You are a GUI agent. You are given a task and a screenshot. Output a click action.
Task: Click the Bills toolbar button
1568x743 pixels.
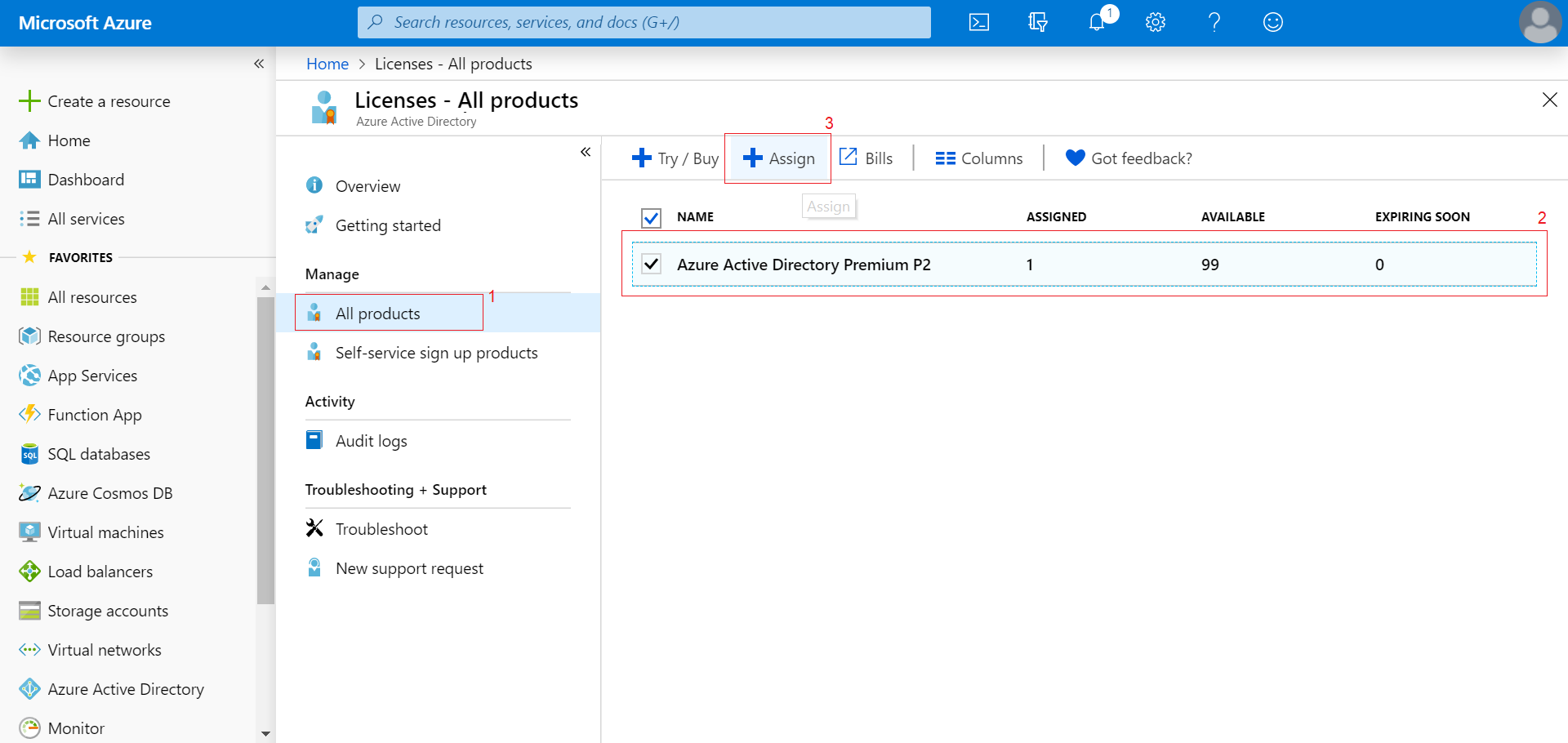coord(866,158)
